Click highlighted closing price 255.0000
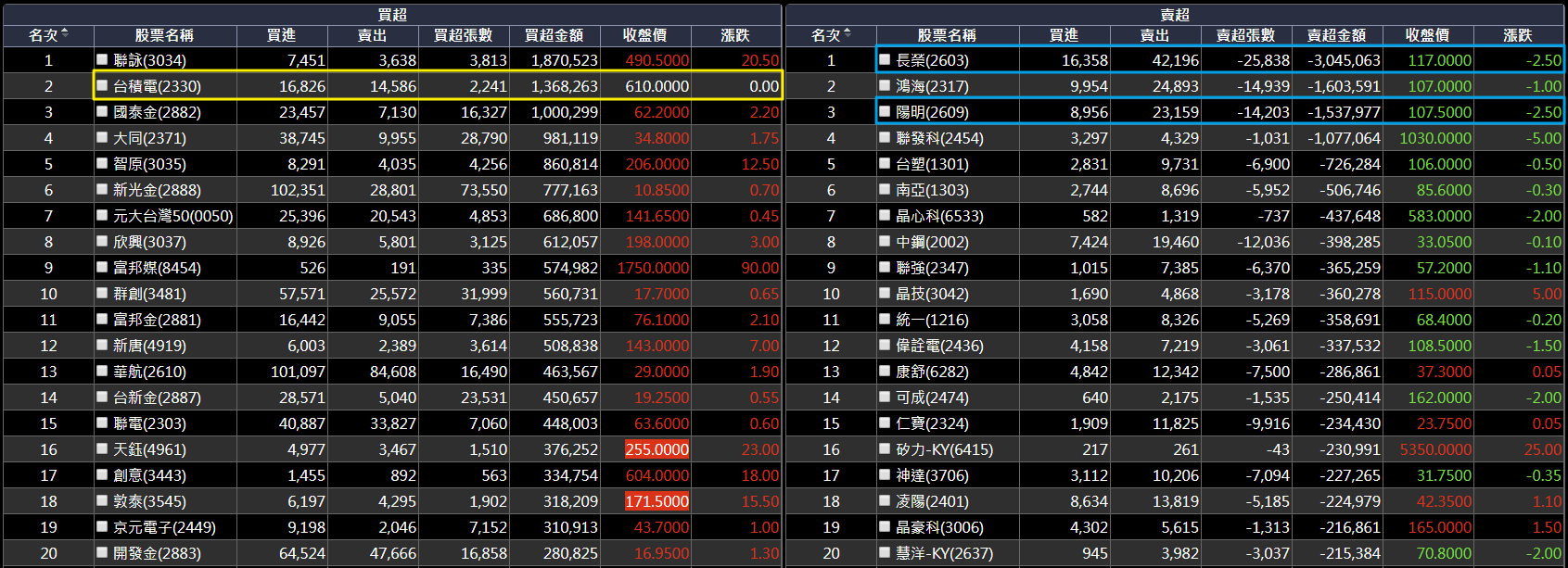The height and width of the screenshot is (568, 1568). pos(657,449)
